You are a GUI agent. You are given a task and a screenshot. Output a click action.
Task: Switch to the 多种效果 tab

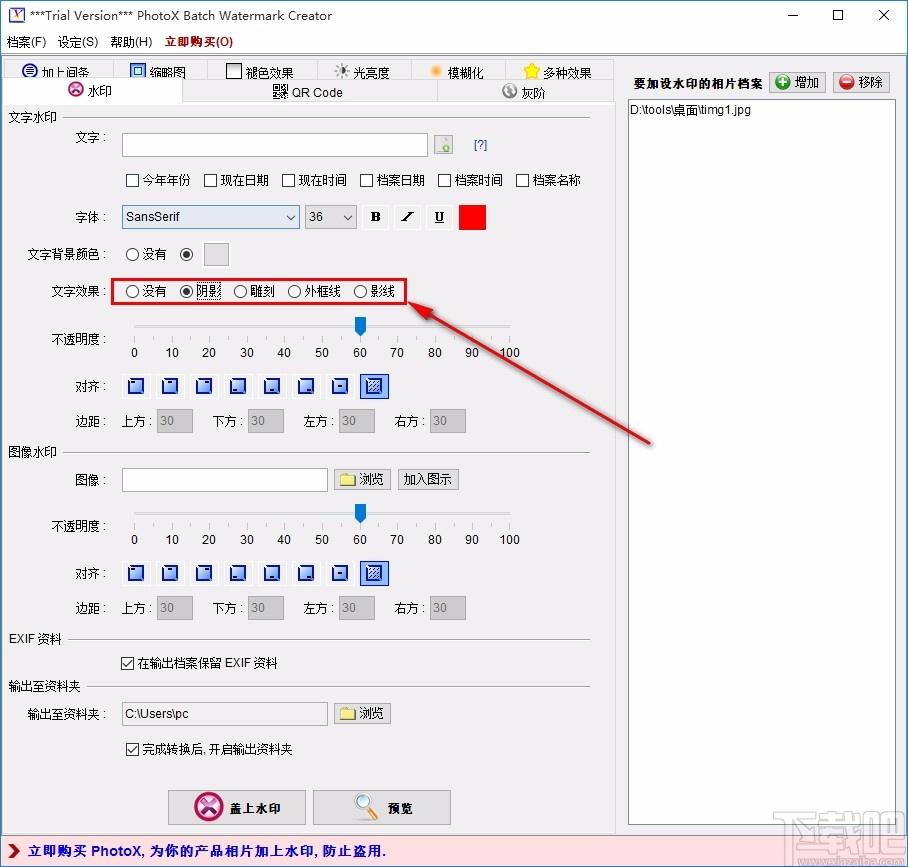coord(558,72)
